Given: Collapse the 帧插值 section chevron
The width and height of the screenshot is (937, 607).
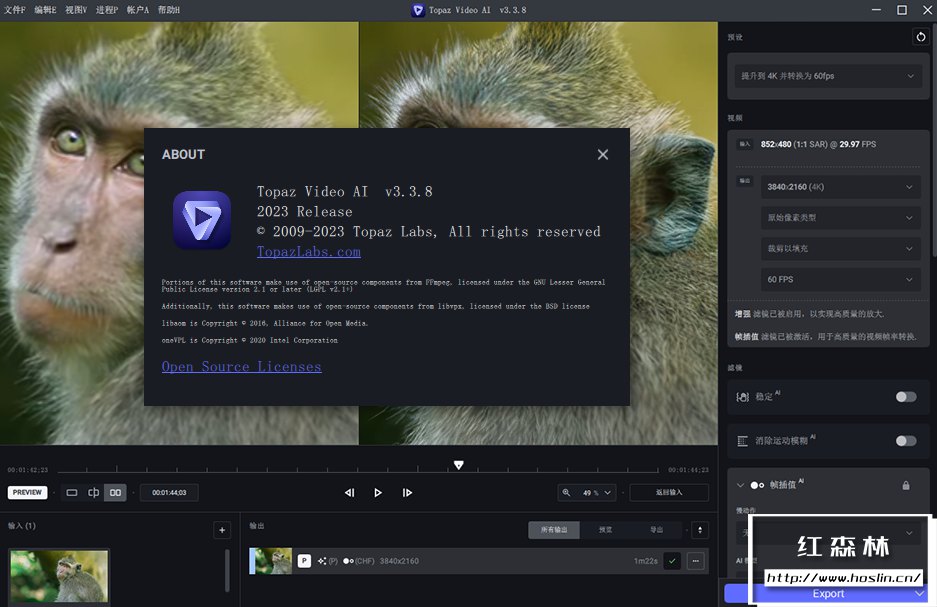Looking at the screenshot, I should pos(740,485).
